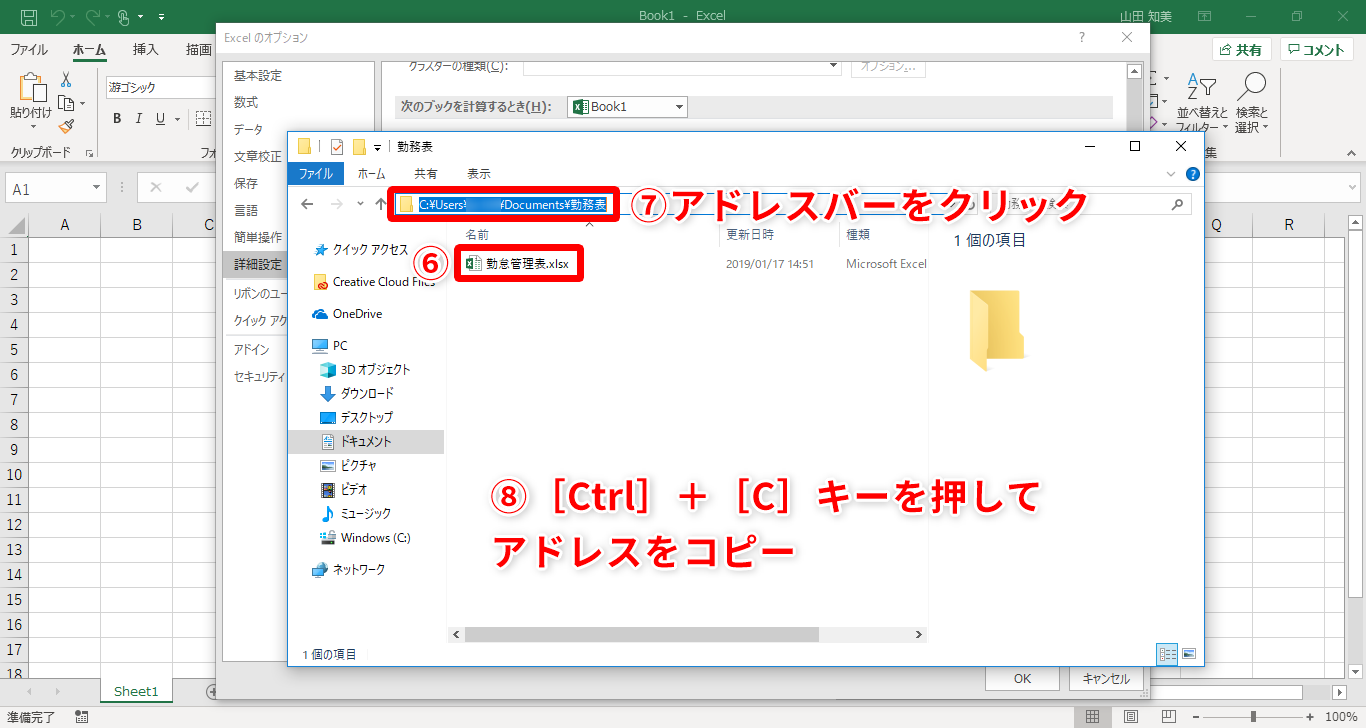Click the formula bar confirm checkmark icon
Image resolution: width=1366 pixels, height=728 pixels.
(x=192, y=187)
